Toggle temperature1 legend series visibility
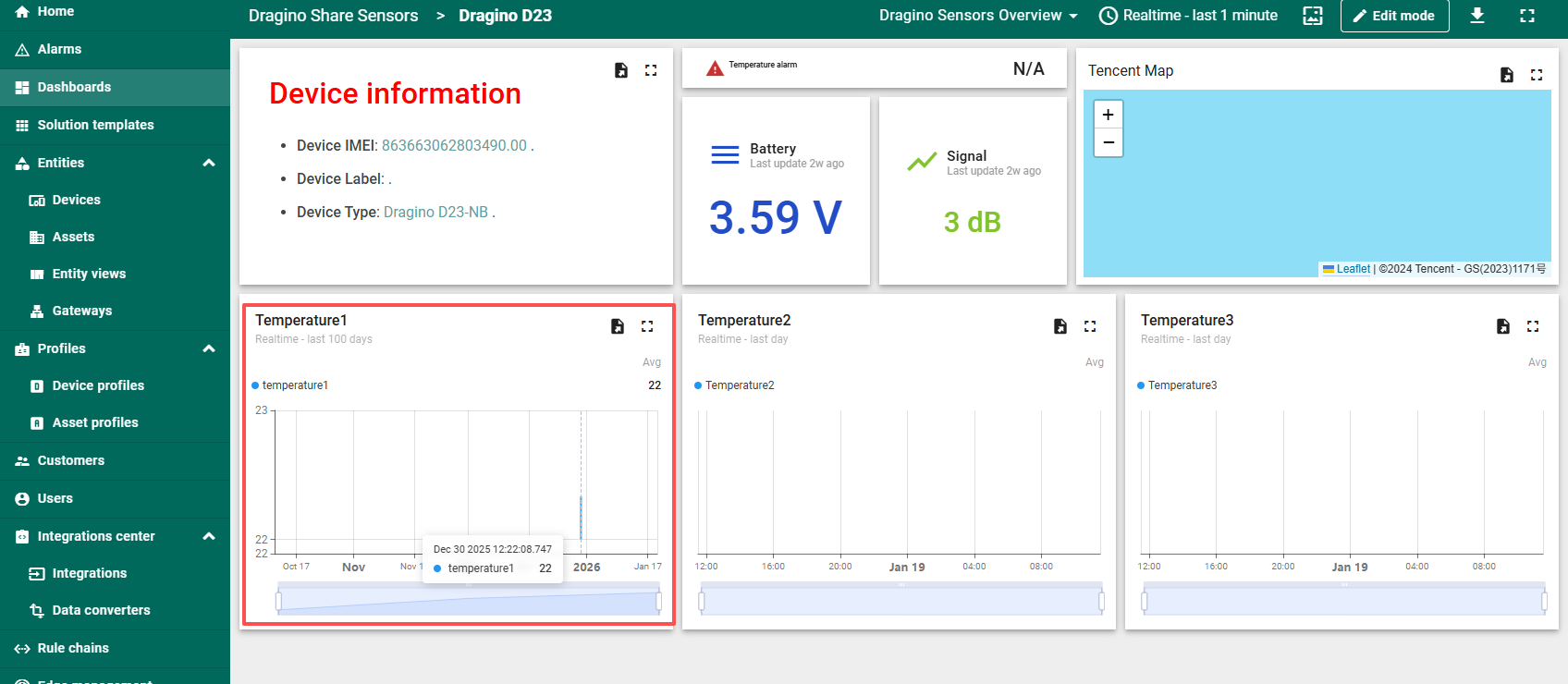 pos(294,385)
